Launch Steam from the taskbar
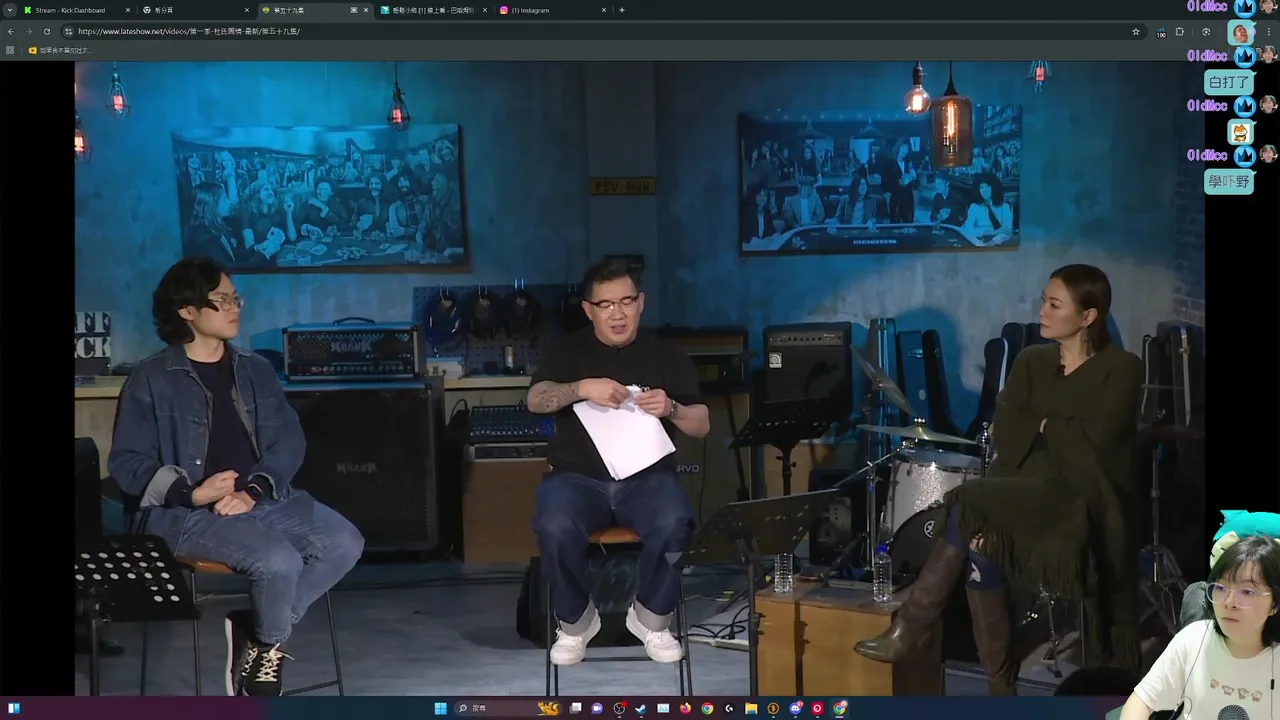 (641, 708)
